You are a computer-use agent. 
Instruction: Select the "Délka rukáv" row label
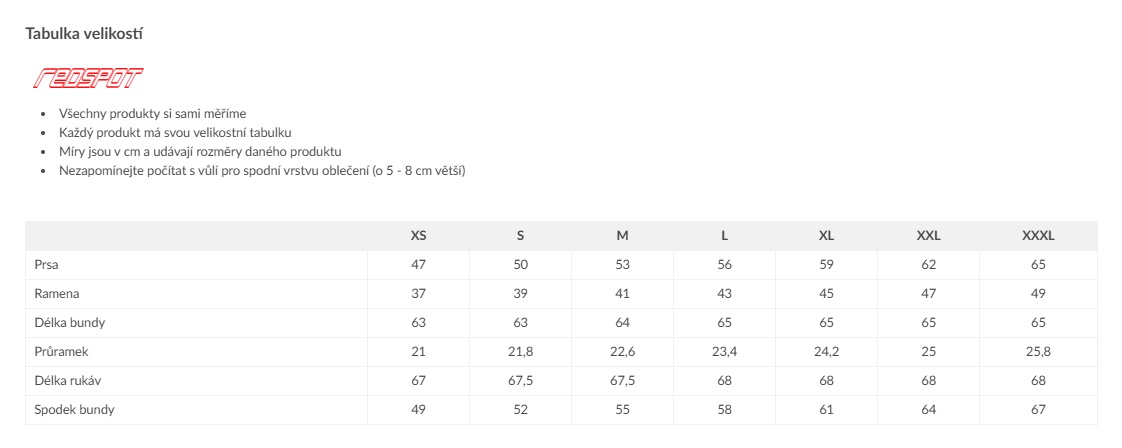pyautogui.click(x=69, y=381)
